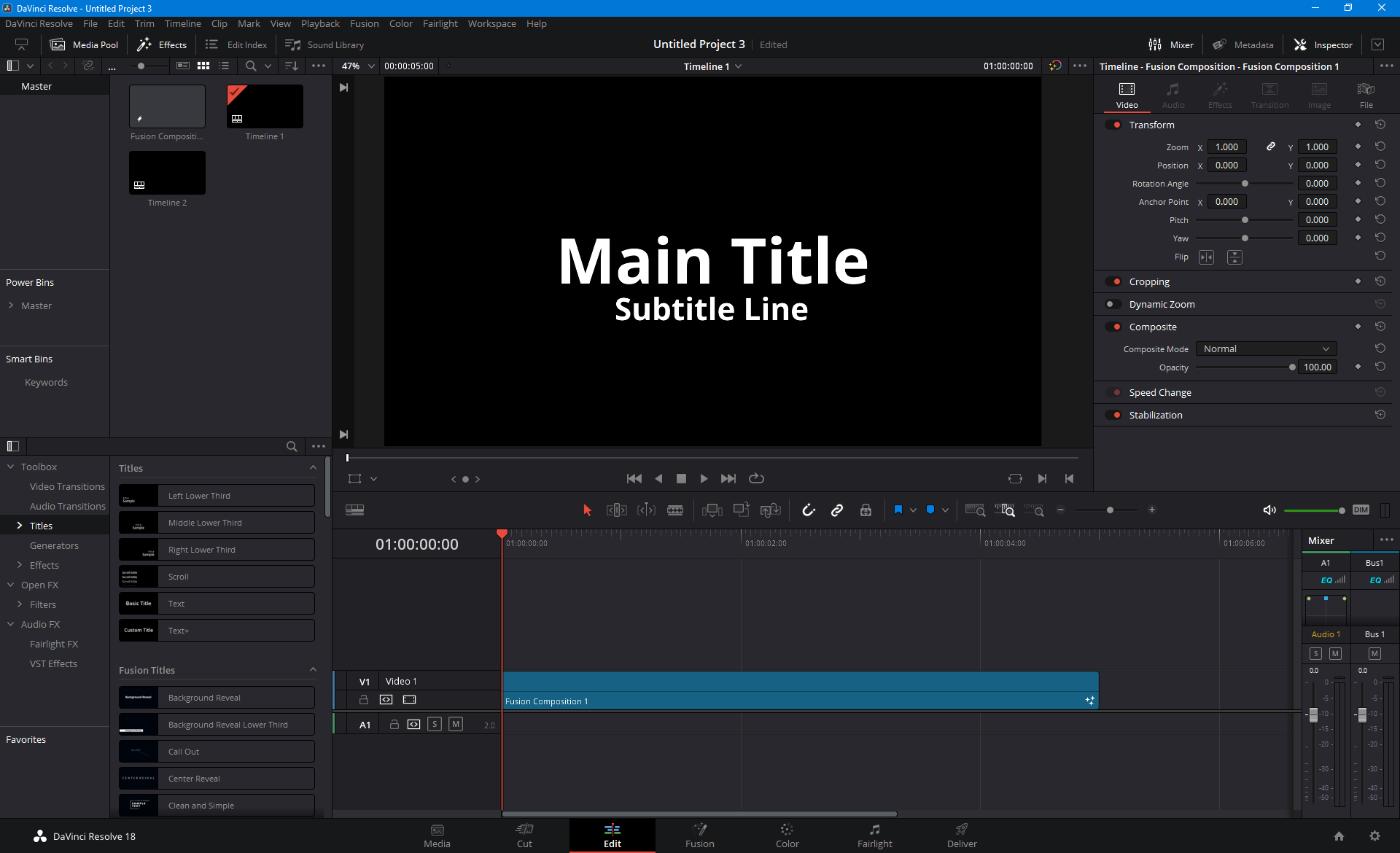Viewport: 1400px width, 853px height.
Task: Click the Zoom X value field
Action: pyautogui.click(x=1226, y=147)
